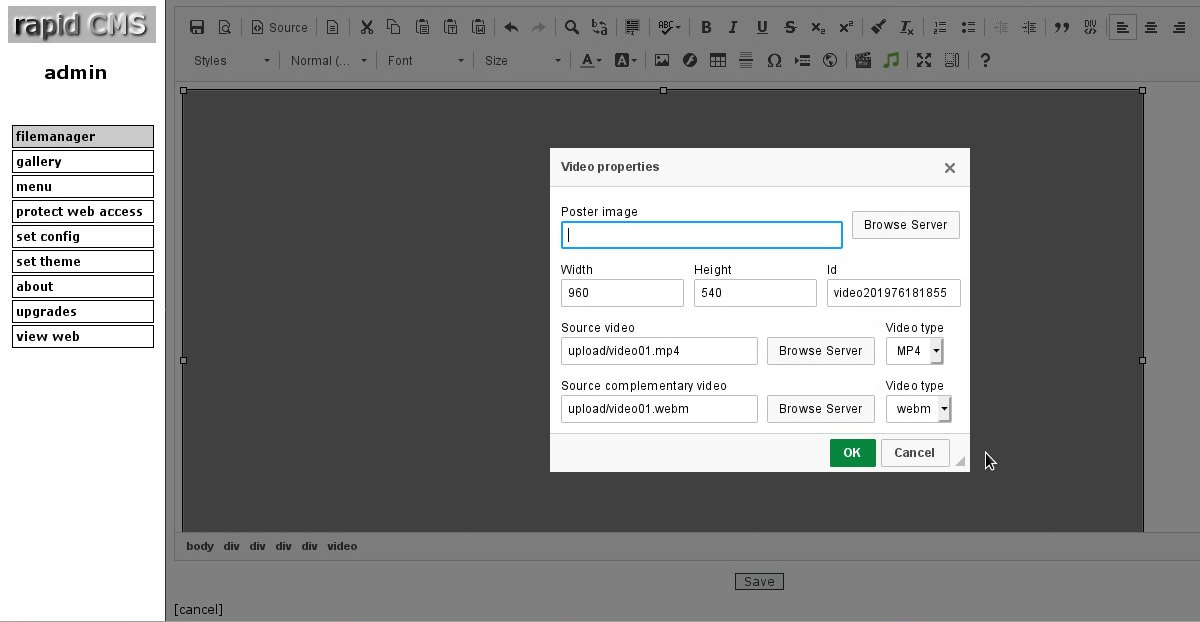This screenshot has width=1200, height=622.
Task: Select set theme in sidebar menu
Action: 83,261
